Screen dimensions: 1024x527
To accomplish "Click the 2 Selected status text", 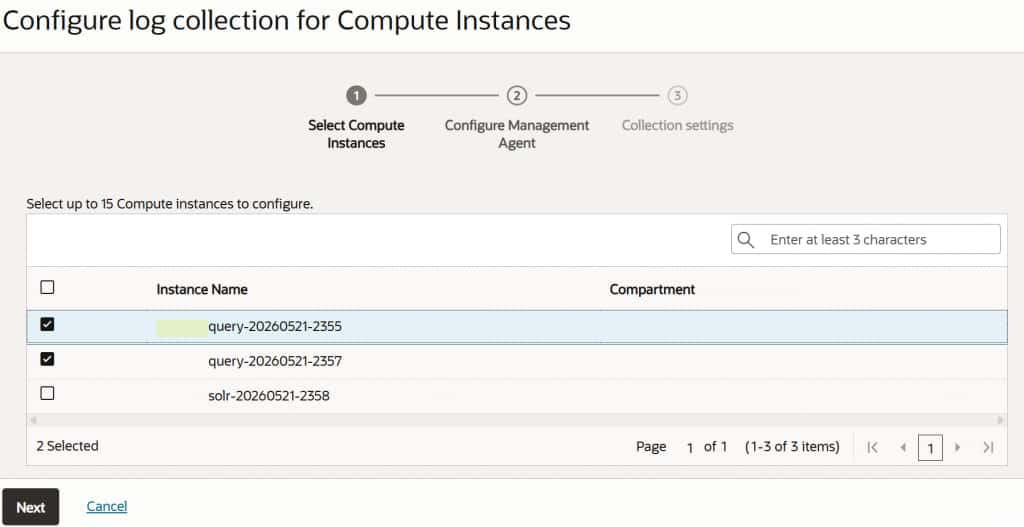I will click(67, 446).
